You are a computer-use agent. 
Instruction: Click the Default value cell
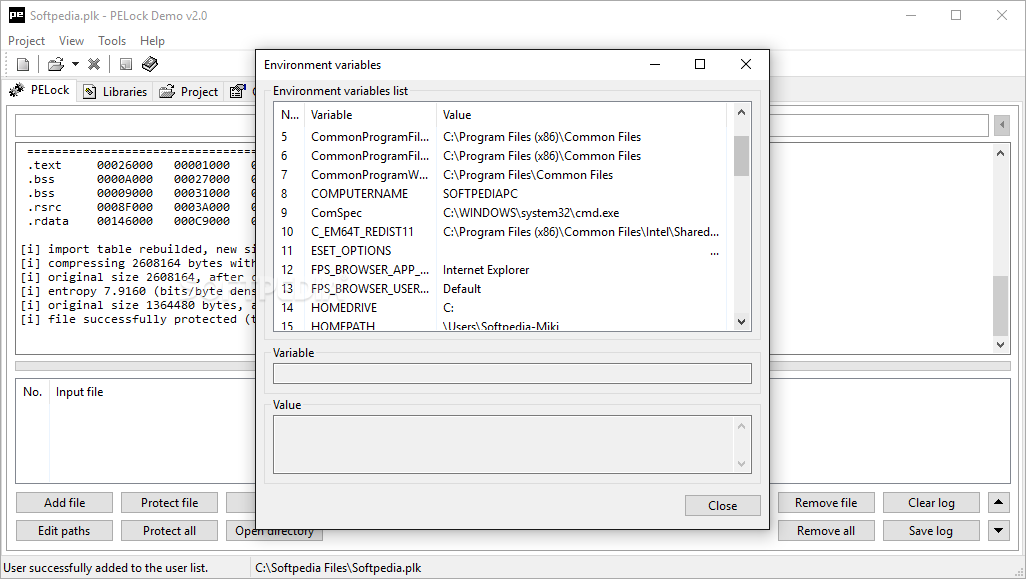[x=461, y=289]
